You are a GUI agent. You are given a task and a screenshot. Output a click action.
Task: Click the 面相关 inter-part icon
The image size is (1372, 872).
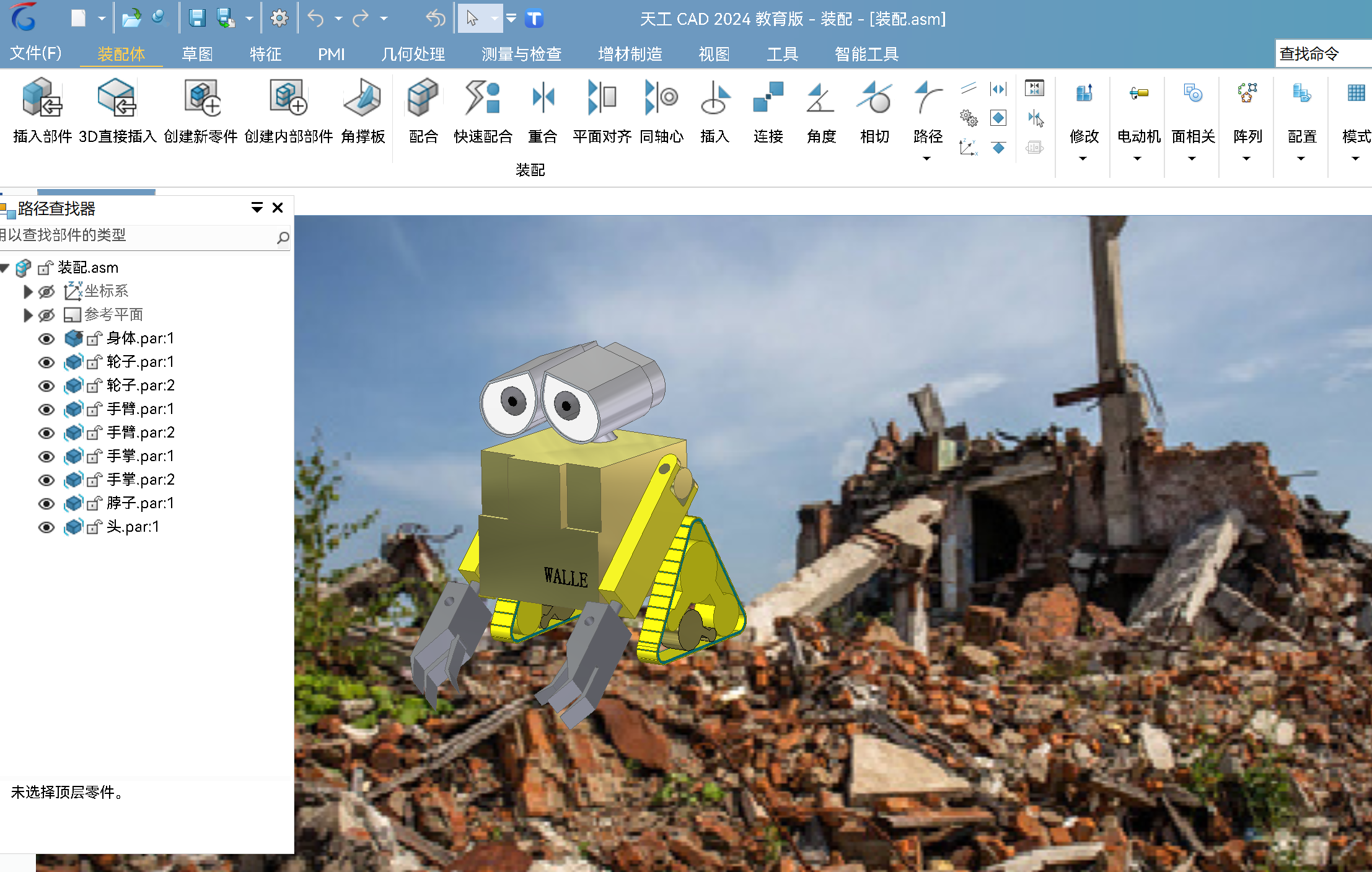click(1193, 94)
